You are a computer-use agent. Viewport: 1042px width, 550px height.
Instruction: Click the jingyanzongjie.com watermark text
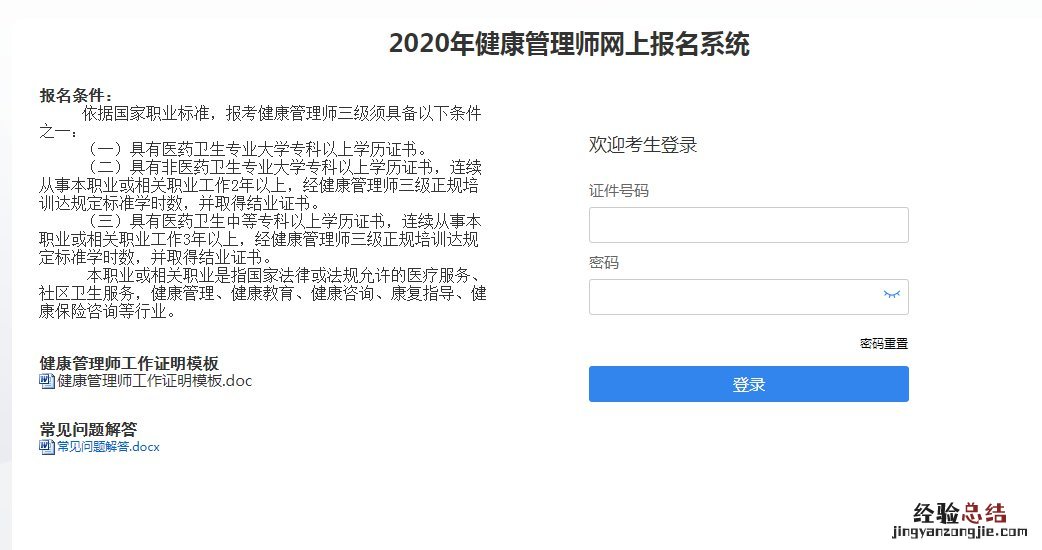[x=960, y=531]
